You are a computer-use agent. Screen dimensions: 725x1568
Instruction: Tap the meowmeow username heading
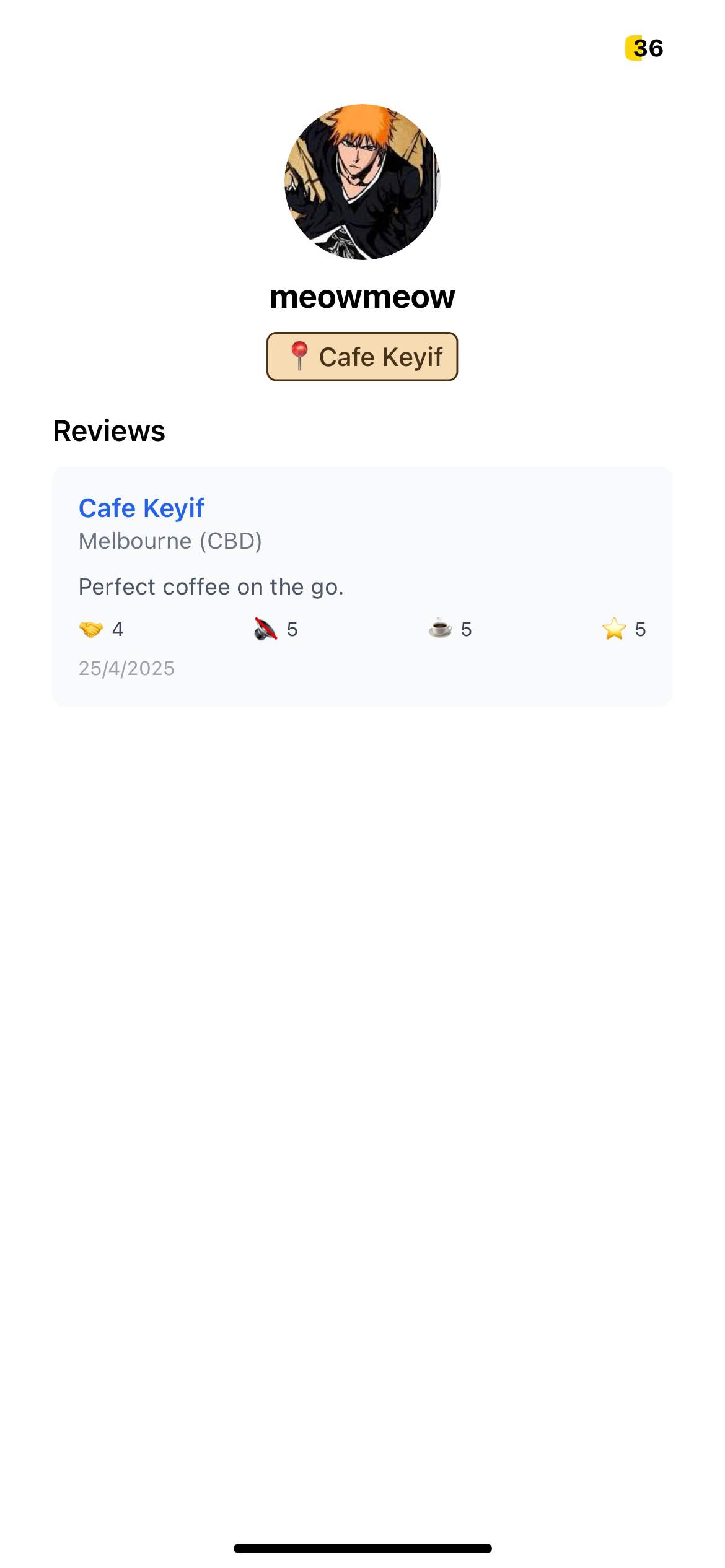pos(362,297)
